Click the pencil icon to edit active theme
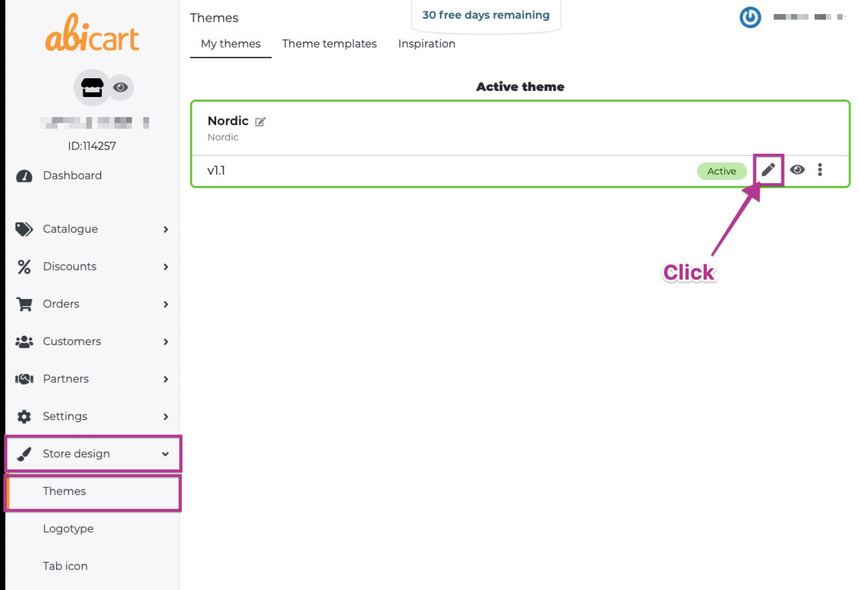Image resolution: width=860 pixels, height=590 pixels. 768,170
